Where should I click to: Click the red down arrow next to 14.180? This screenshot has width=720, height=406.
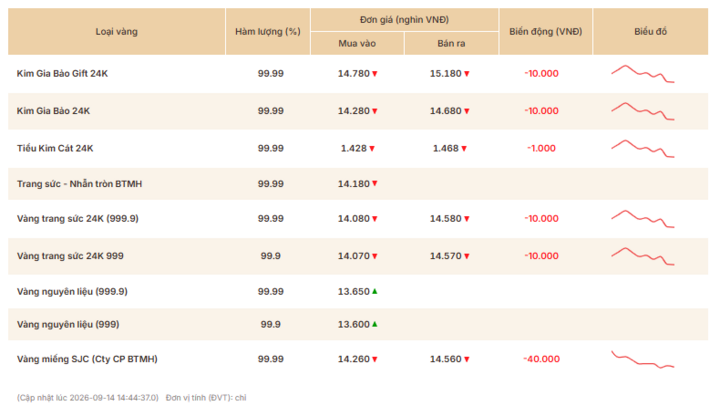[x=375, y=184]
